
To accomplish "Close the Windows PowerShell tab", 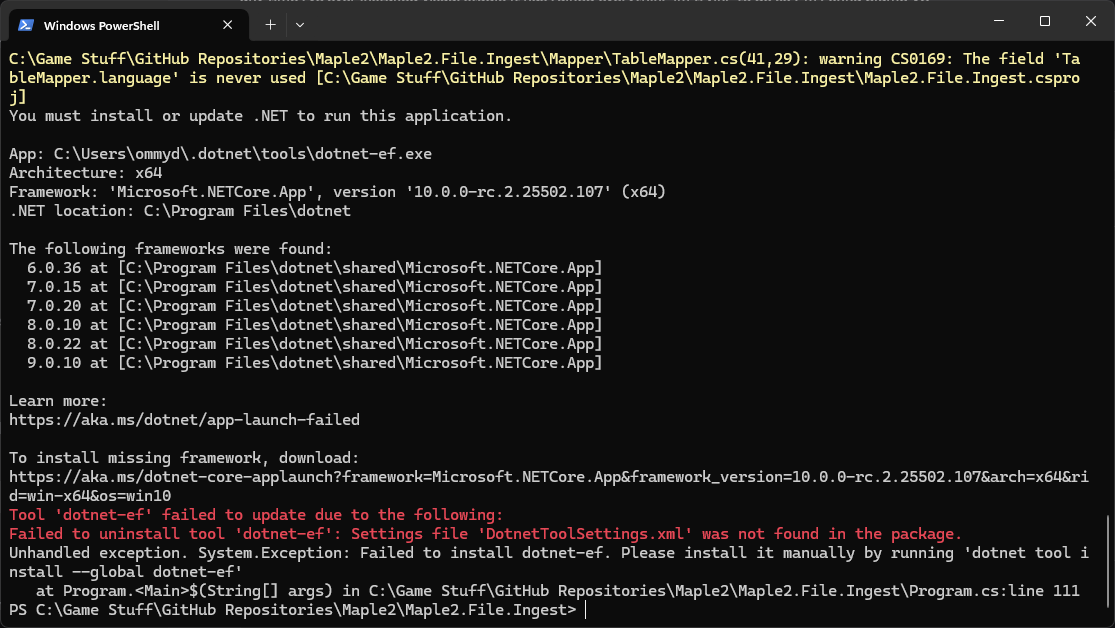I will 228,25.
